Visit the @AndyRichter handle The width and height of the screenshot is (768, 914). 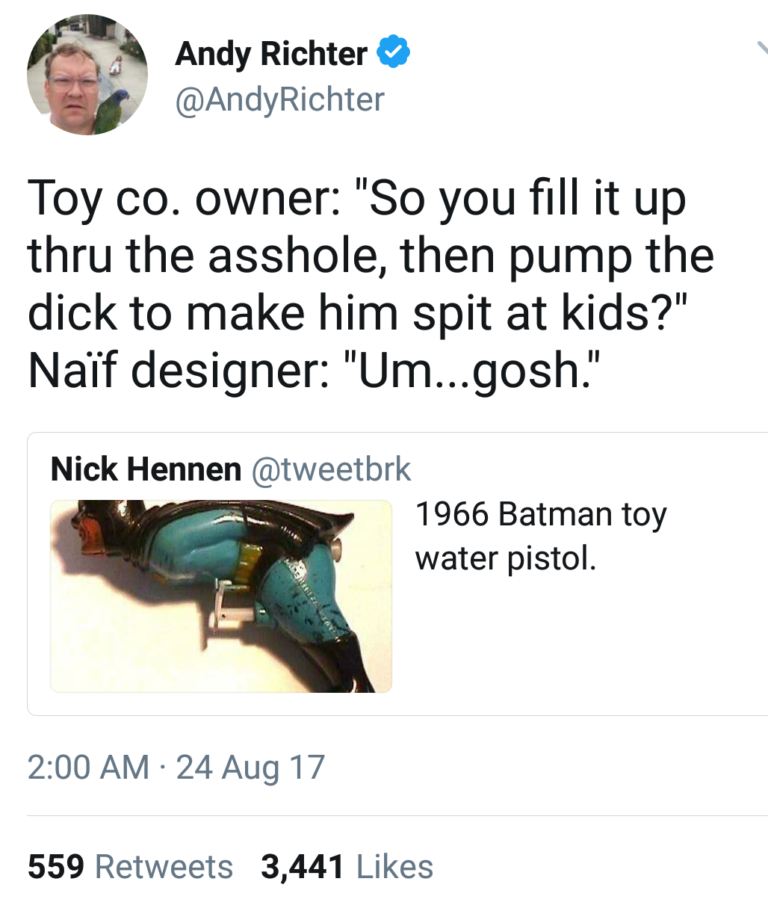pos(280,99)
